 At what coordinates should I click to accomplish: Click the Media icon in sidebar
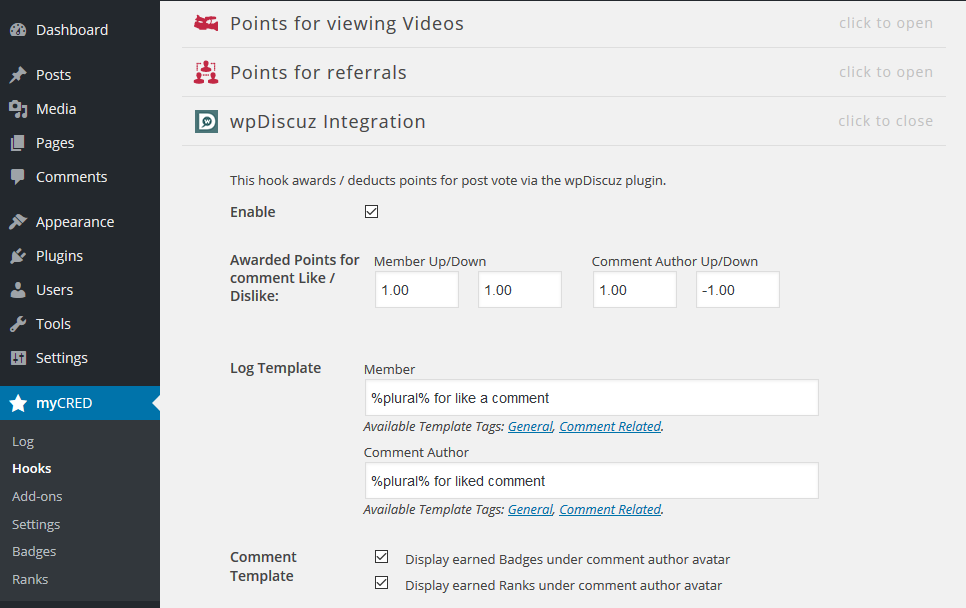(x=18, y=109)
